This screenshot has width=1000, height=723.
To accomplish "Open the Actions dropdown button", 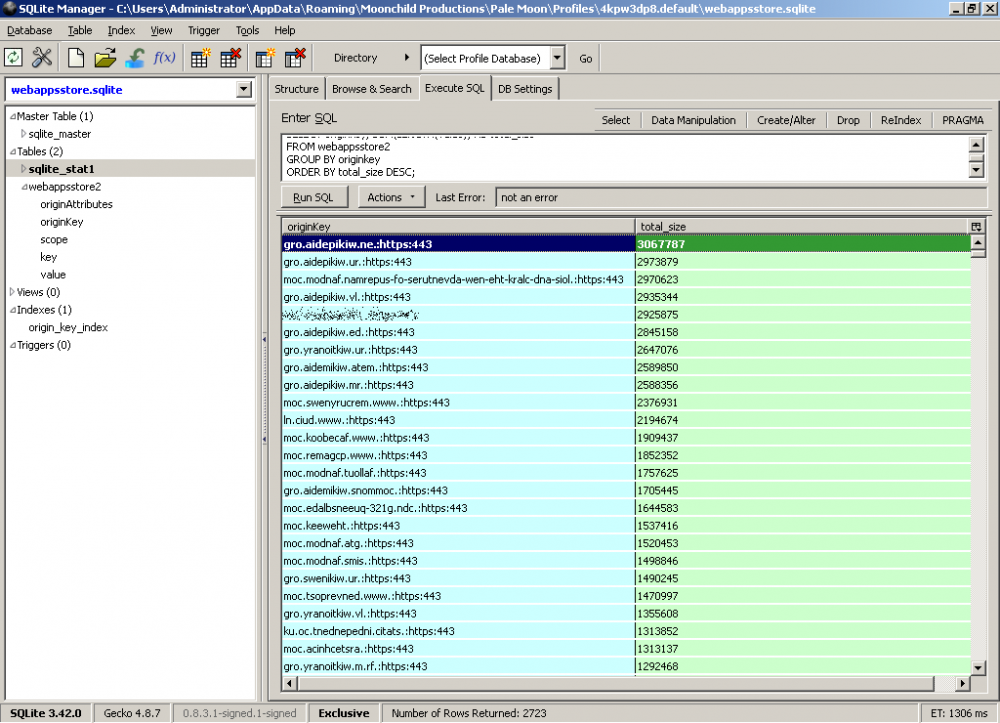I will [x=391, y=197].
